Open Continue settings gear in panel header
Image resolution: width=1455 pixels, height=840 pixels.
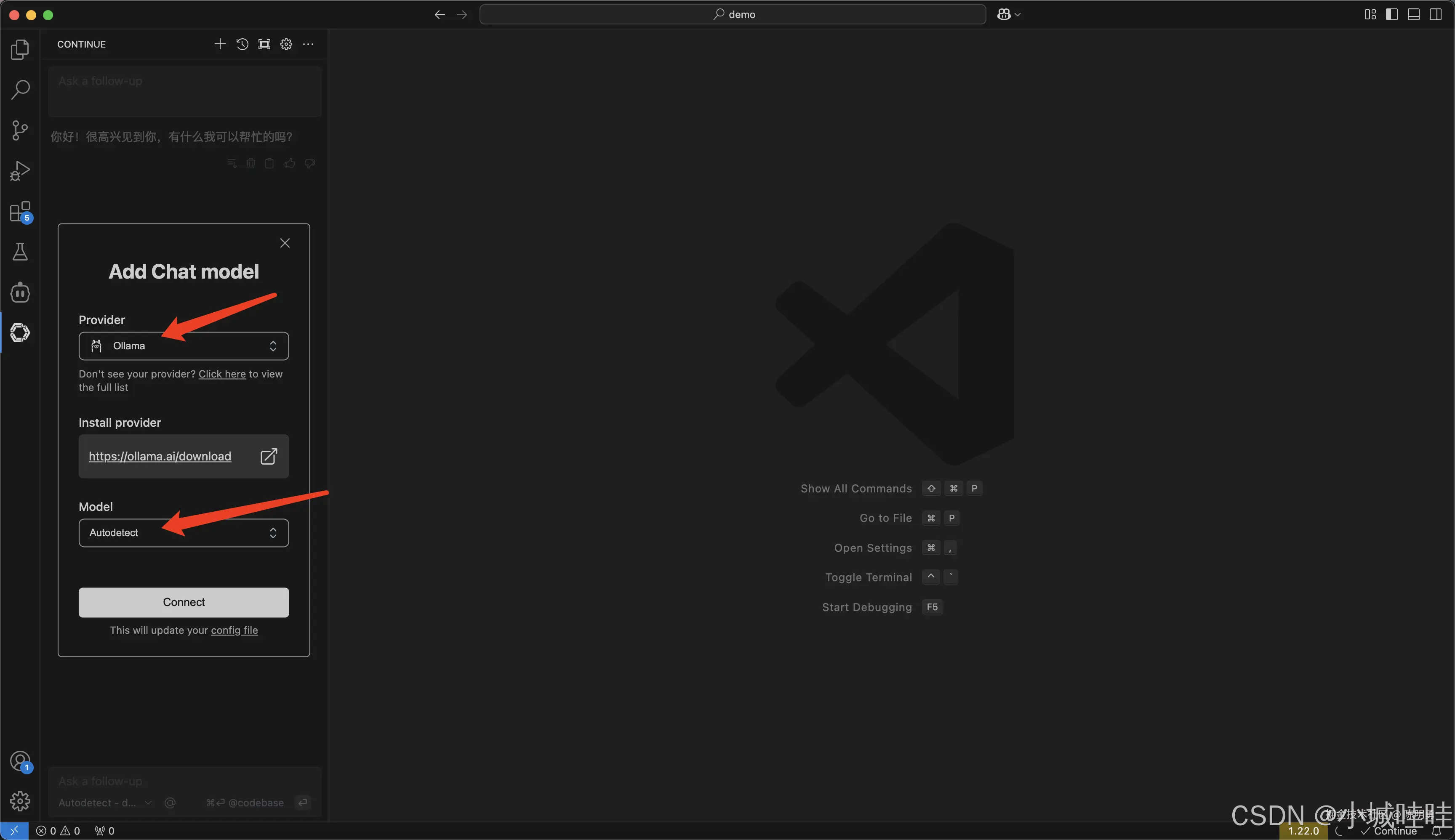[x=286, y=45]
